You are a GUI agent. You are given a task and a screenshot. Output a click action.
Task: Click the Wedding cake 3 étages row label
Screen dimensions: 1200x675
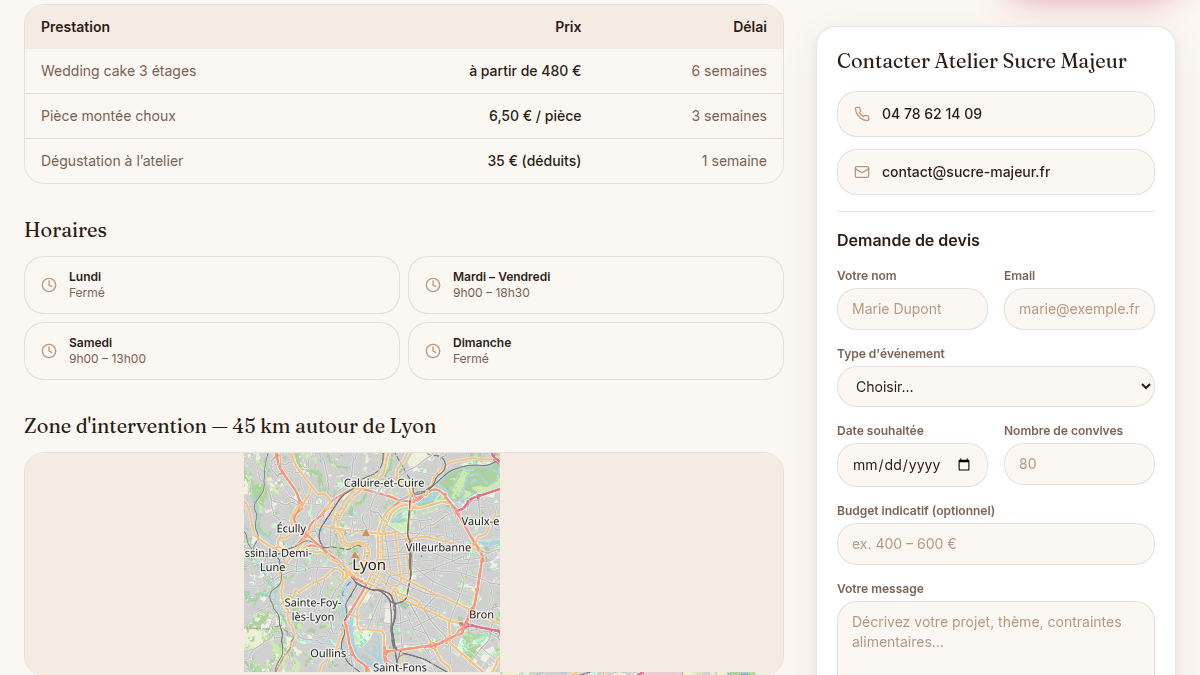118,71
